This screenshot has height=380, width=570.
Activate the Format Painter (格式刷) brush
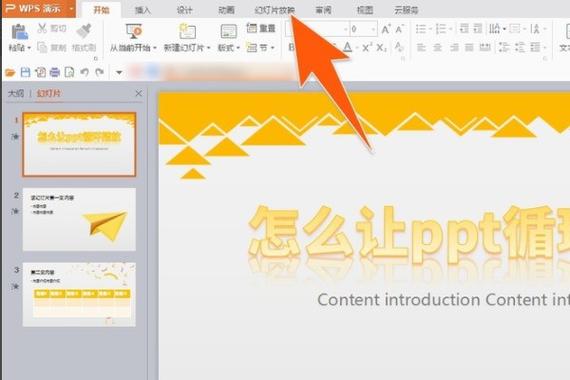(84, 31)
